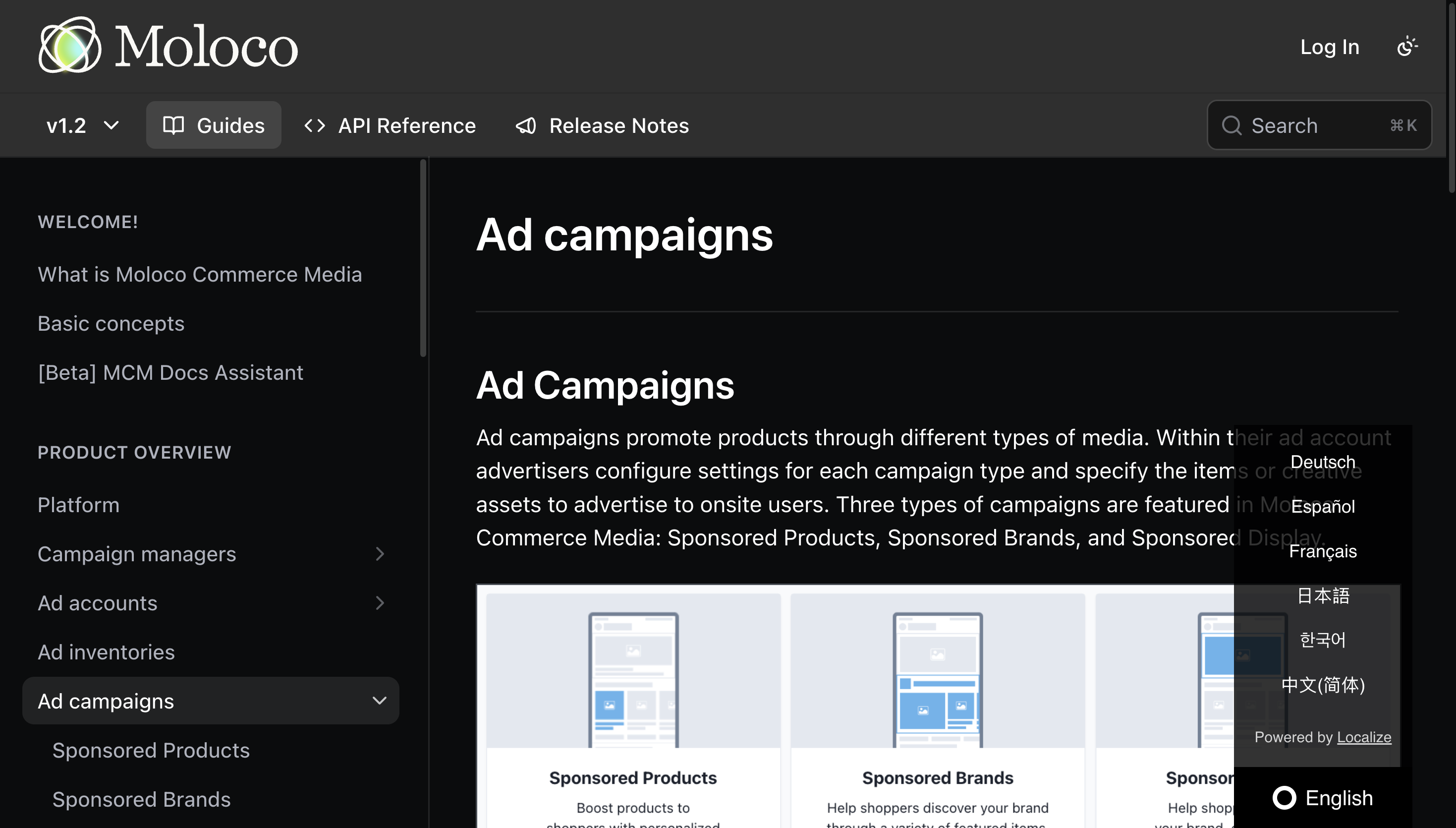Click the code brackets icon beside API Reference
The width and height of the screenshot is (1456, 828).
(x=315, y=125)
